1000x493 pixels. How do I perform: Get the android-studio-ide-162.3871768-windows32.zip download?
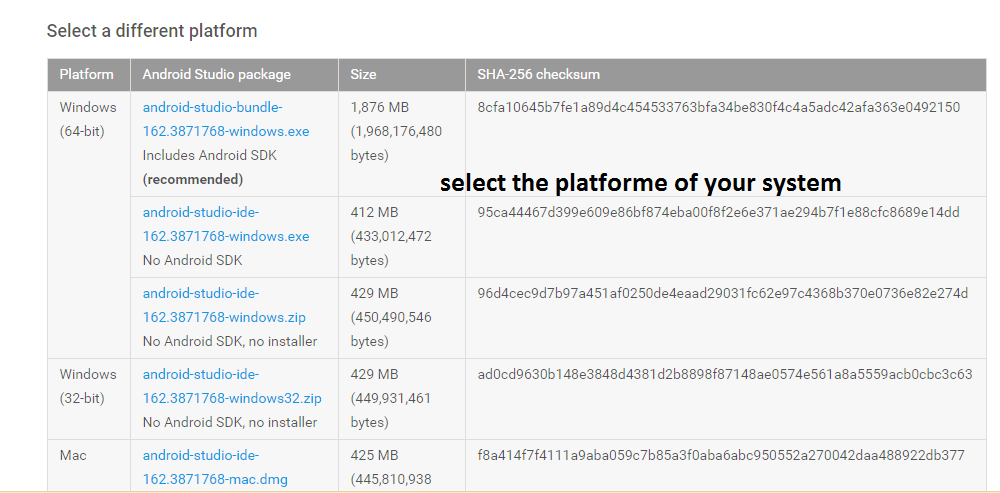coord(232,386)
